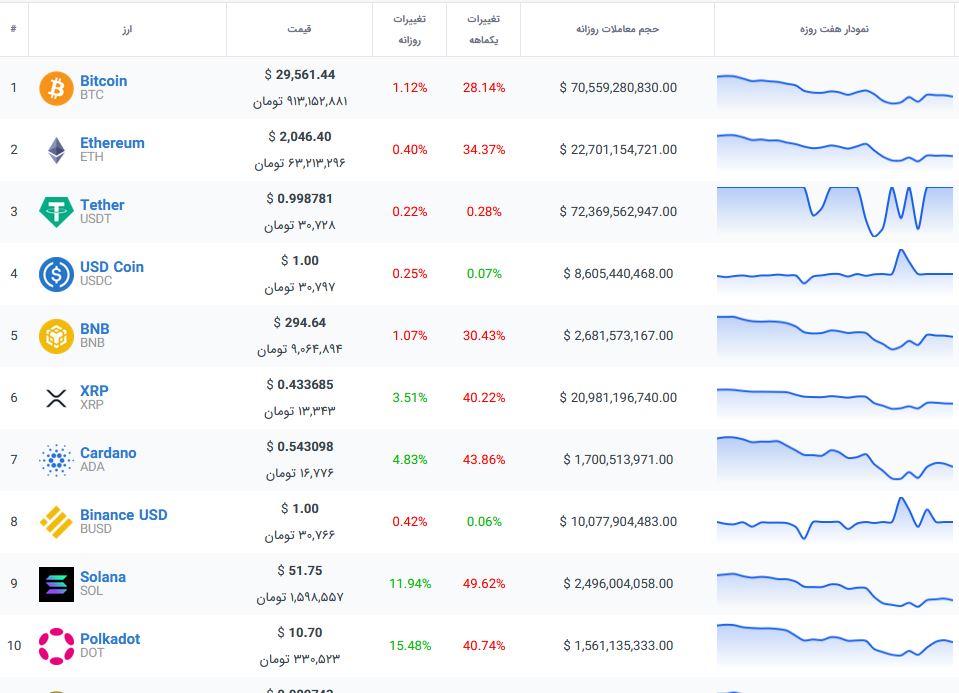Click Bitcoin volume $ 70,559,280,830.00
The height and width of the screenshot is (693, 959).
coord(618,87)
